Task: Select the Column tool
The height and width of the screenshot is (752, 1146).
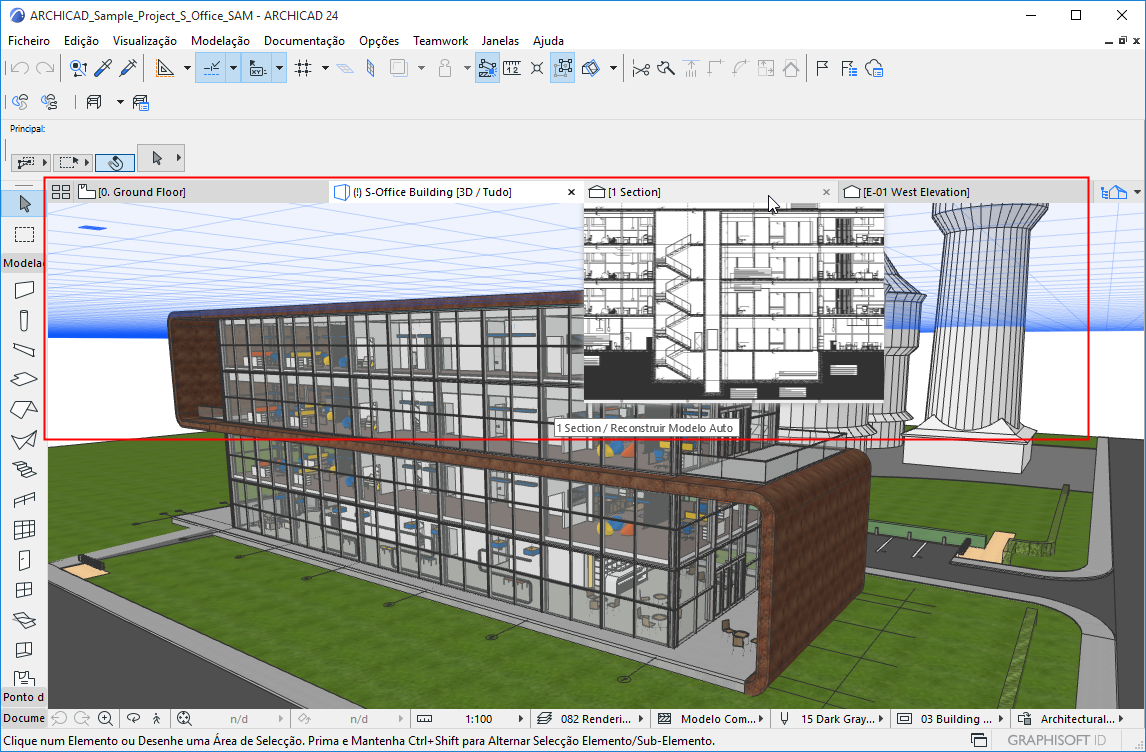Action: tap(24, 320)
